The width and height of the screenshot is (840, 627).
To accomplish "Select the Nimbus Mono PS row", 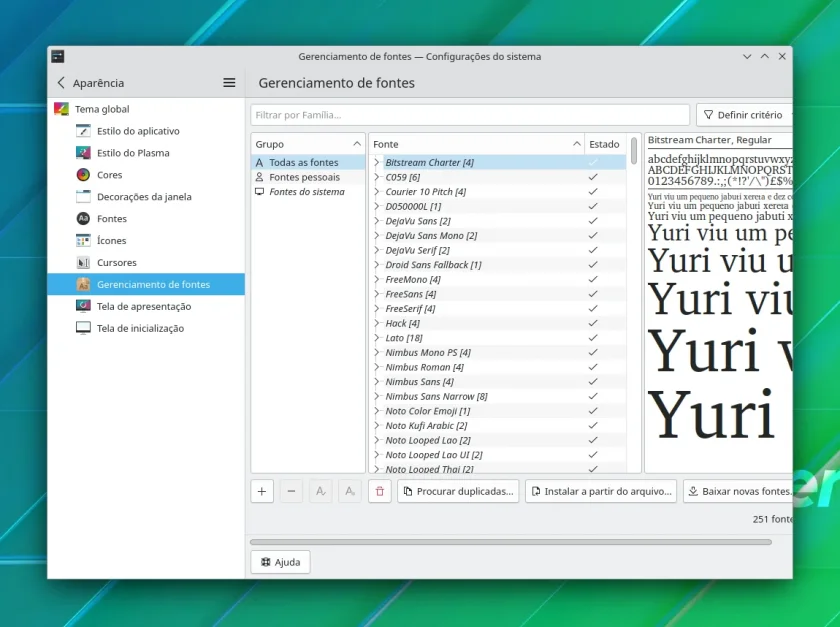I will [497, 353].
